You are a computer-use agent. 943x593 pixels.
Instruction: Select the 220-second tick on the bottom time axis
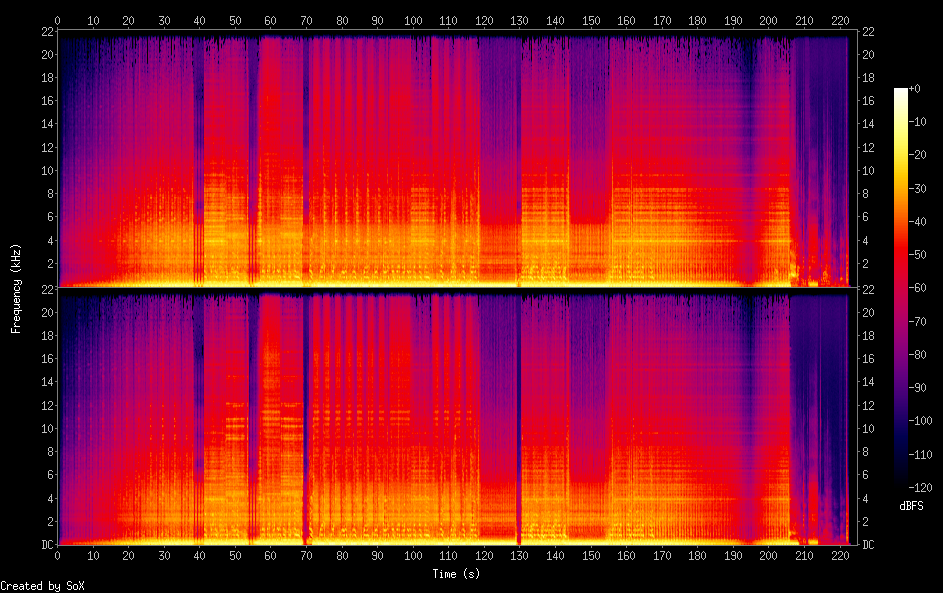839,555
